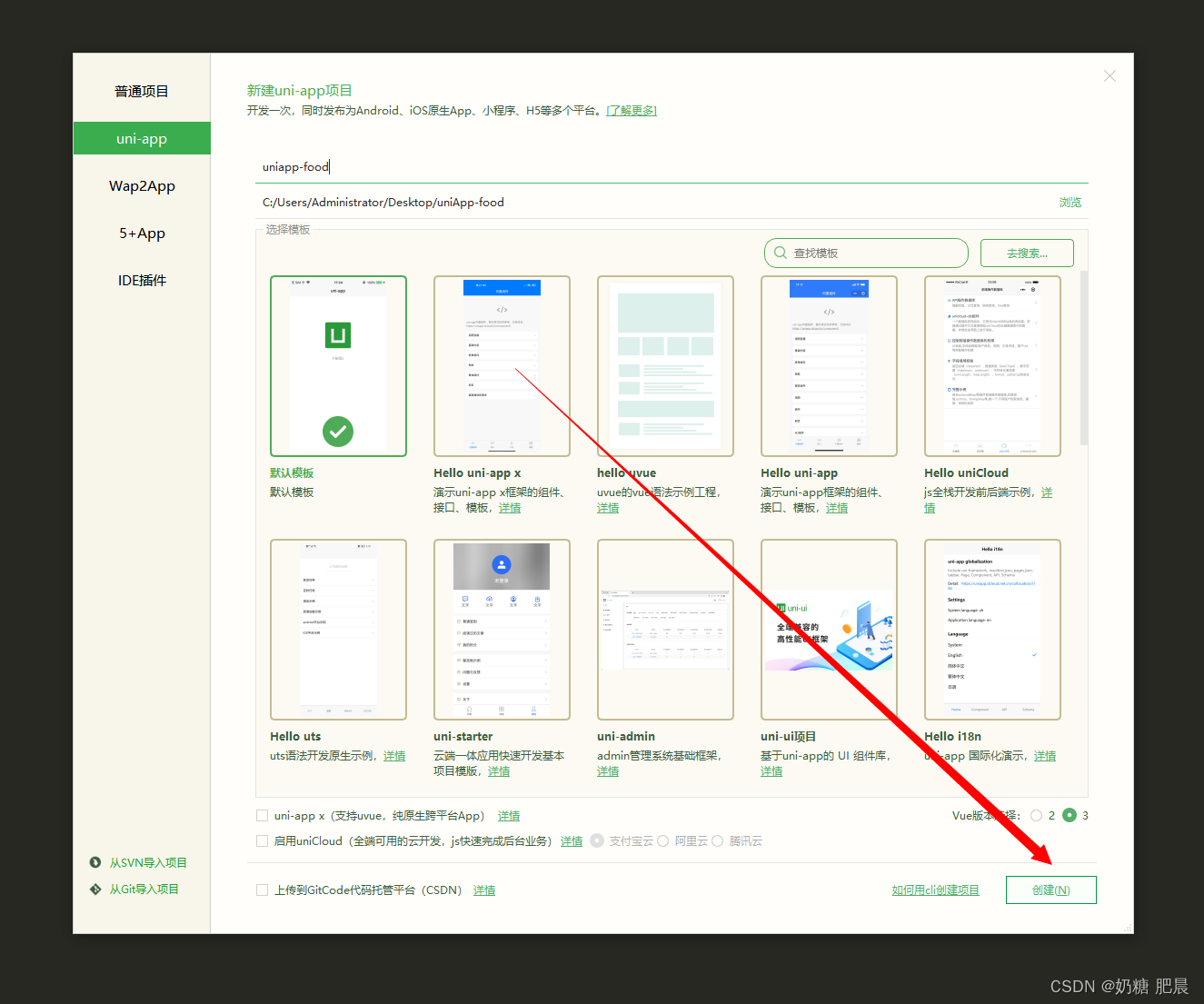Switch to the Wap2App tab
The height and width of the screenshot is (1004, 1204).
[142, 185]
